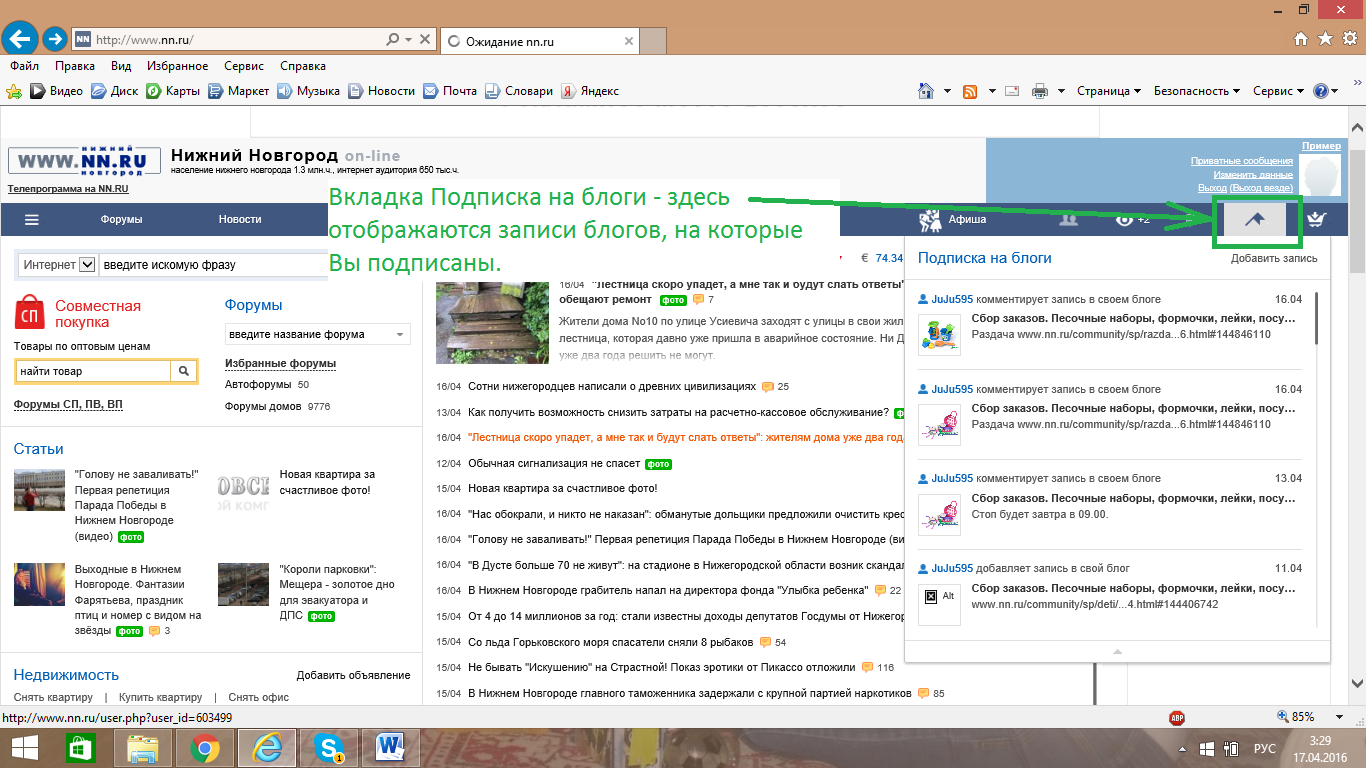Click the Добавить запись link
This screenshot has height=768, width=1366.
click(x=1274, y=258)
